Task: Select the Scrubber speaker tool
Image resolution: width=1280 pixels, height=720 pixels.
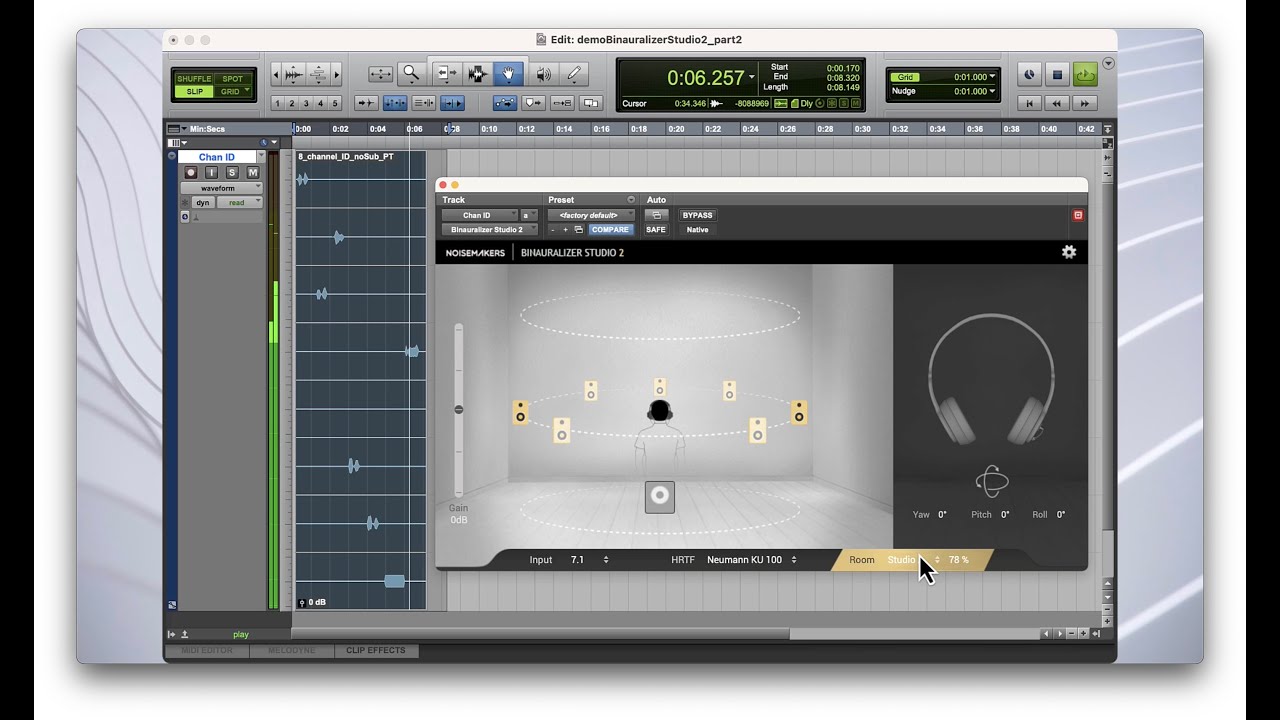Action: click(543, 74)
